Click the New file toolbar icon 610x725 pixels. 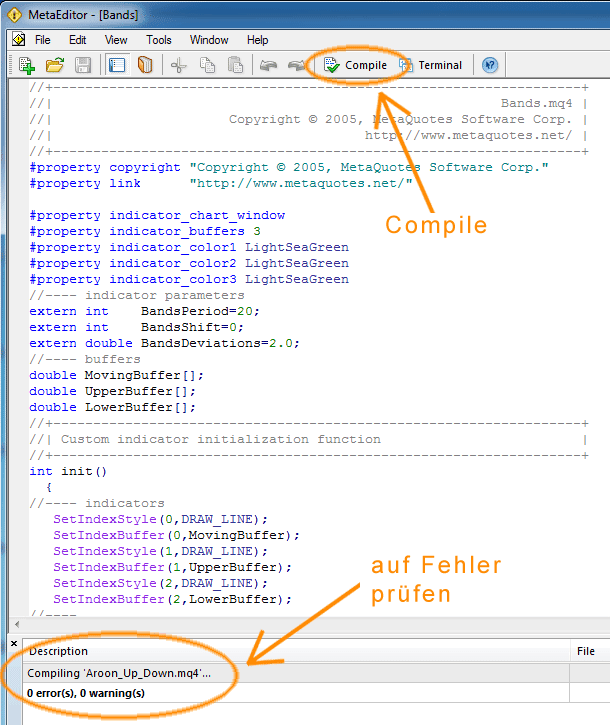(x=27, y=65)
